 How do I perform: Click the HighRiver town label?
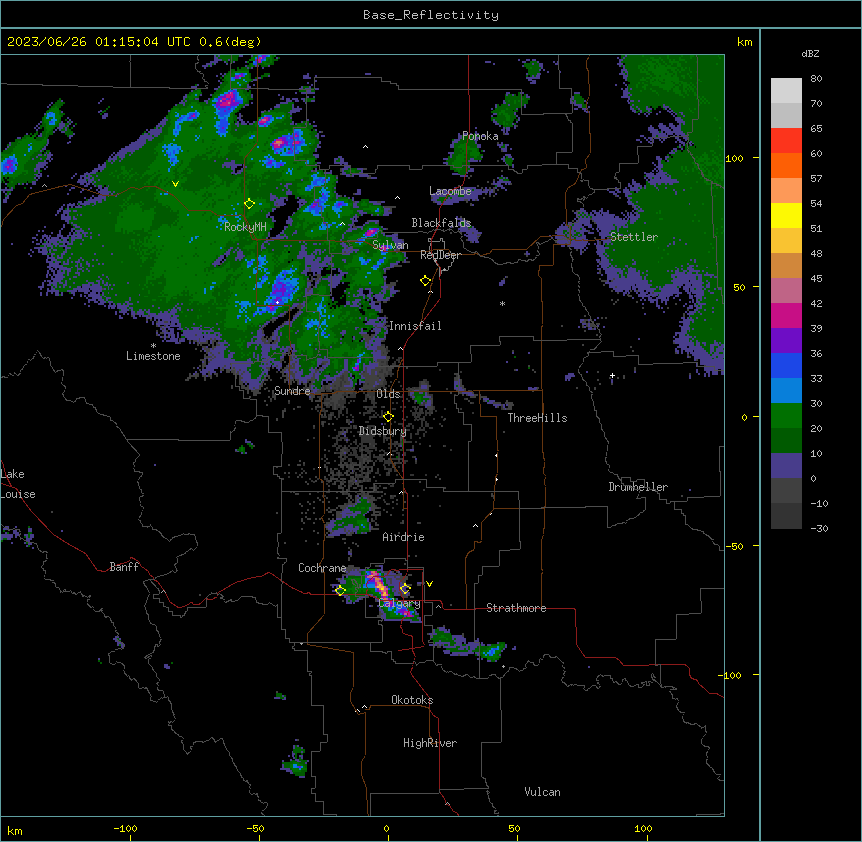pos(430,743)
